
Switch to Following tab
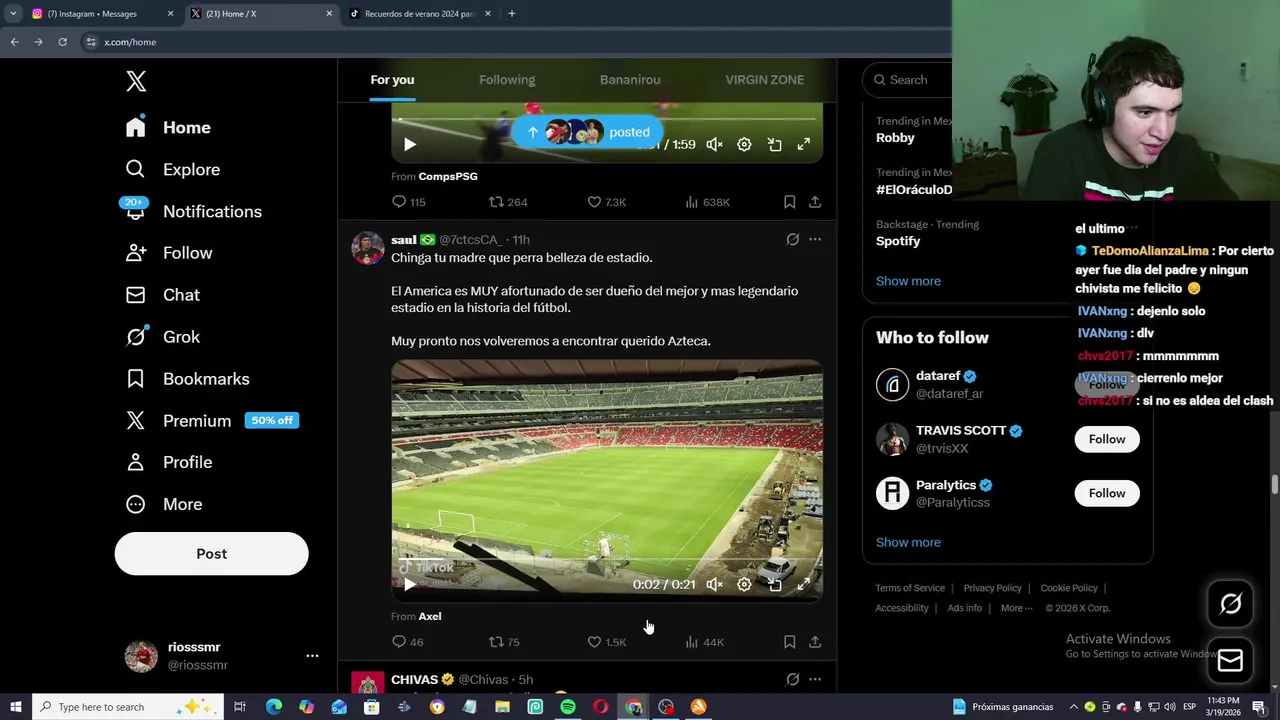507,80
